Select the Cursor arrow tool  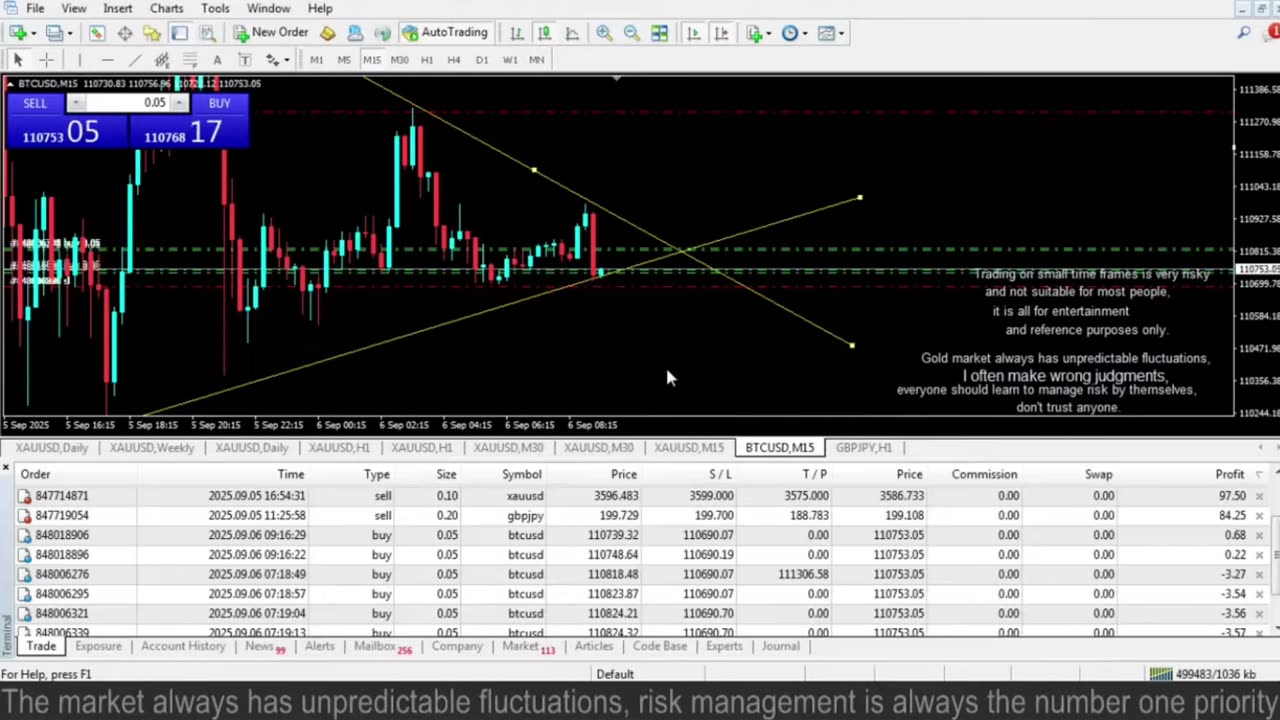pos(17,60)
